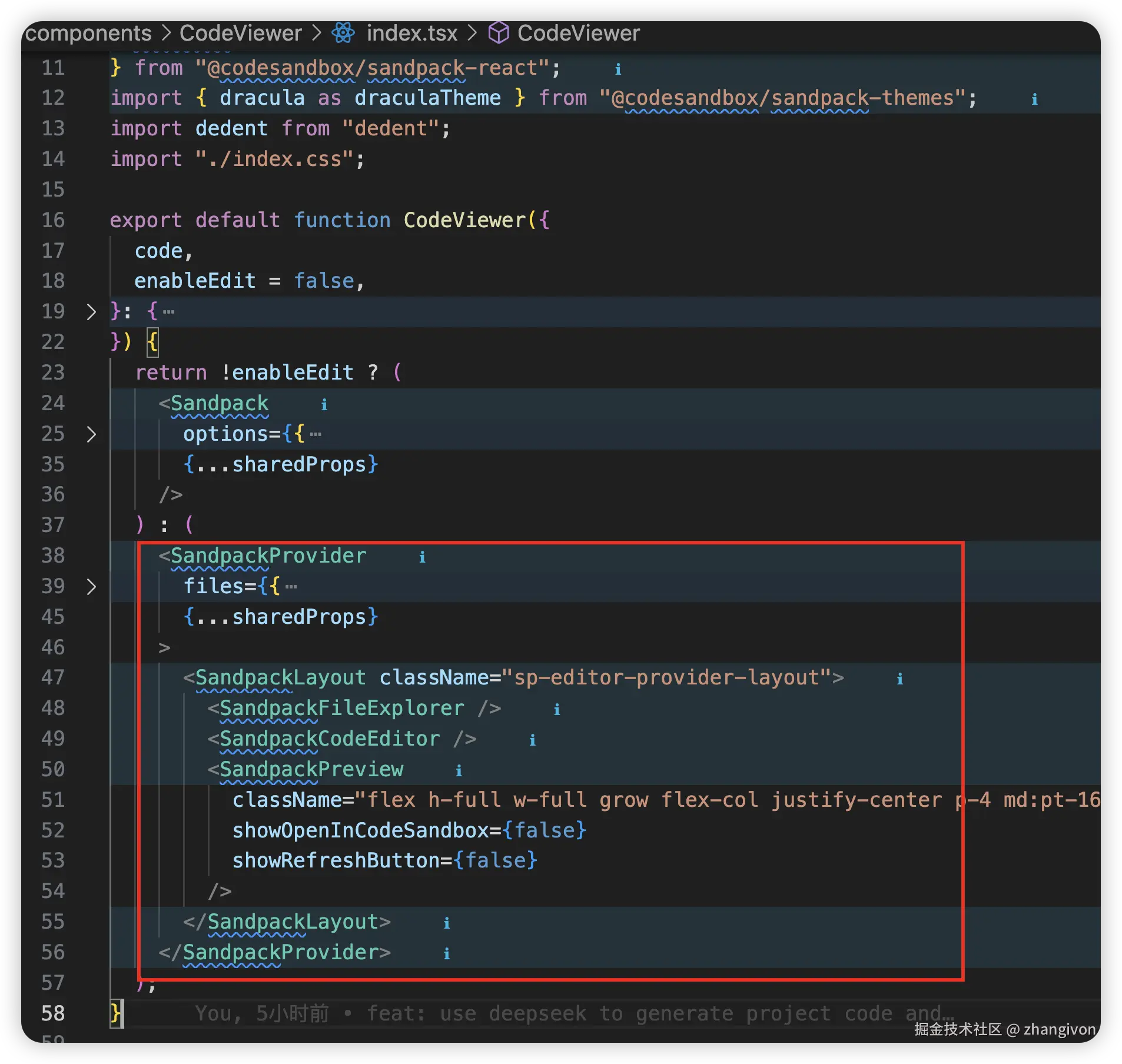Click the info icon beside SandpackPreview
This screenshot has height=1064, width=1122.
(x=459, y=771)
